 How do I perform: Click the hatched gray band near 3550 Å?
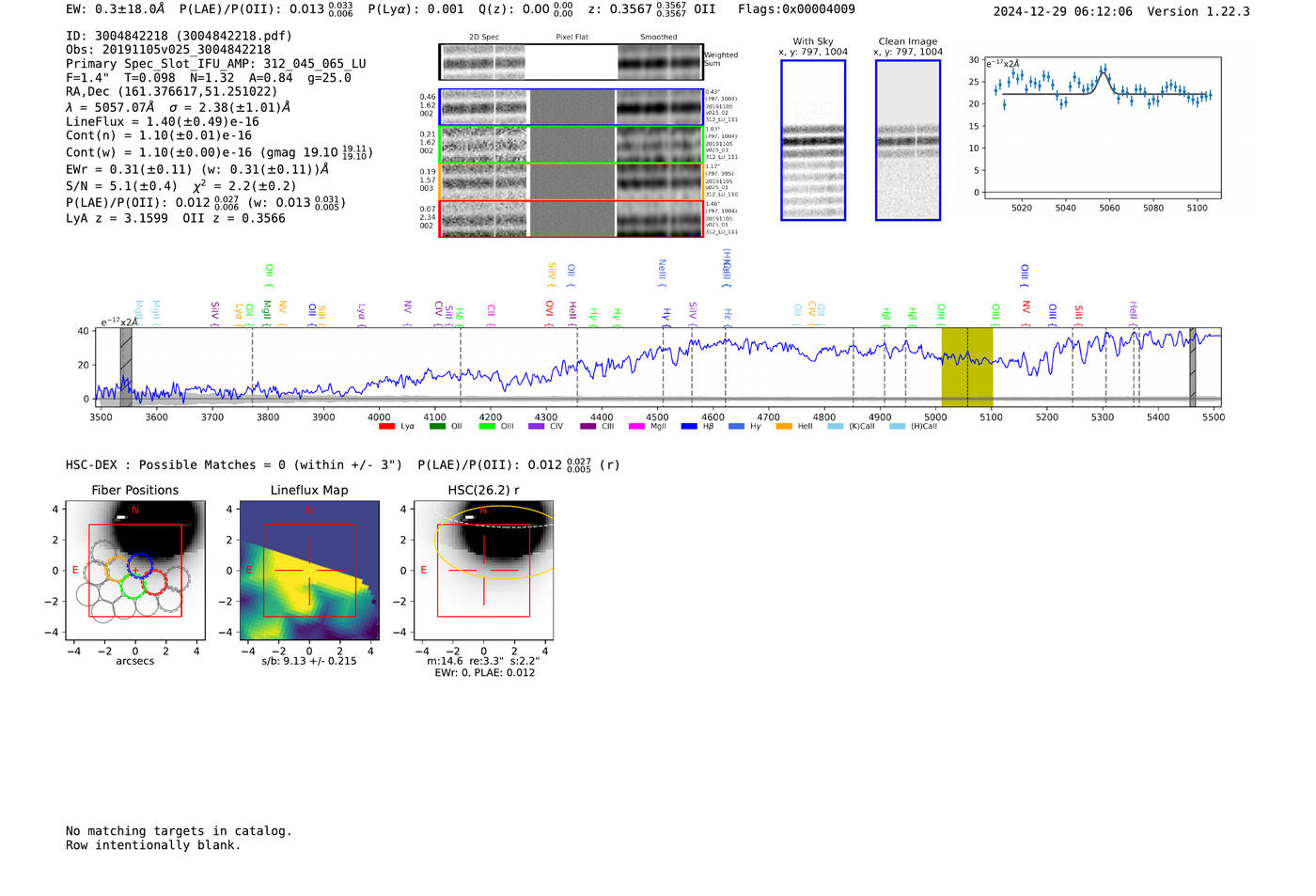126,367
